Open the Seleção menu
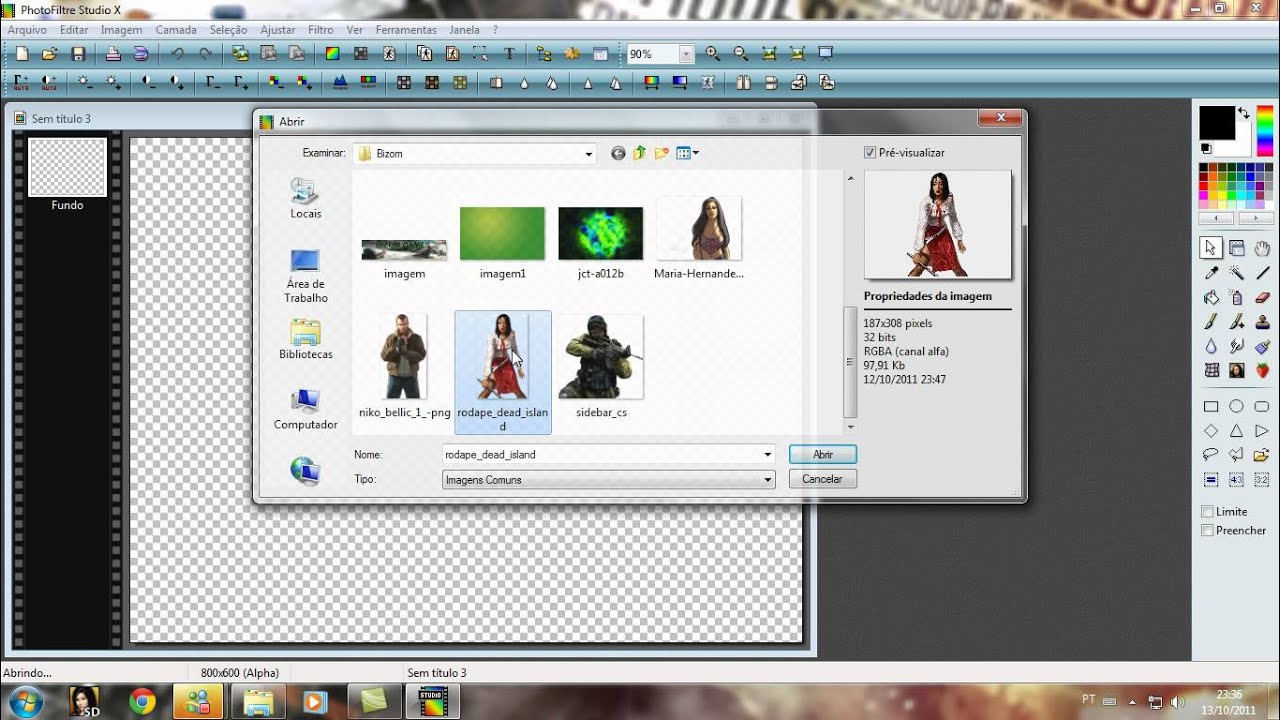 228,30
